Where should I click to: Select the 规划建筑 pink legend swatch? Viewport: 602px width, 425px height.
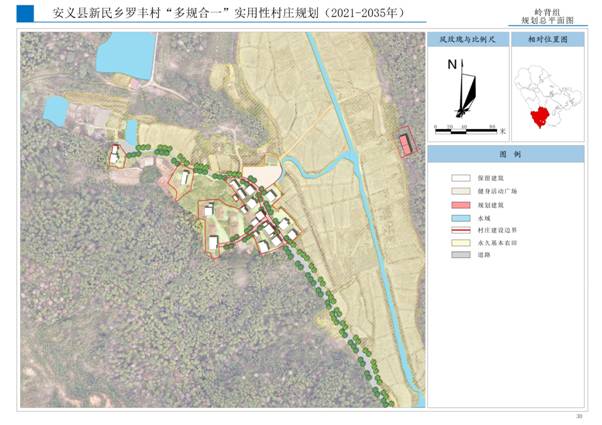click(463, 203)
